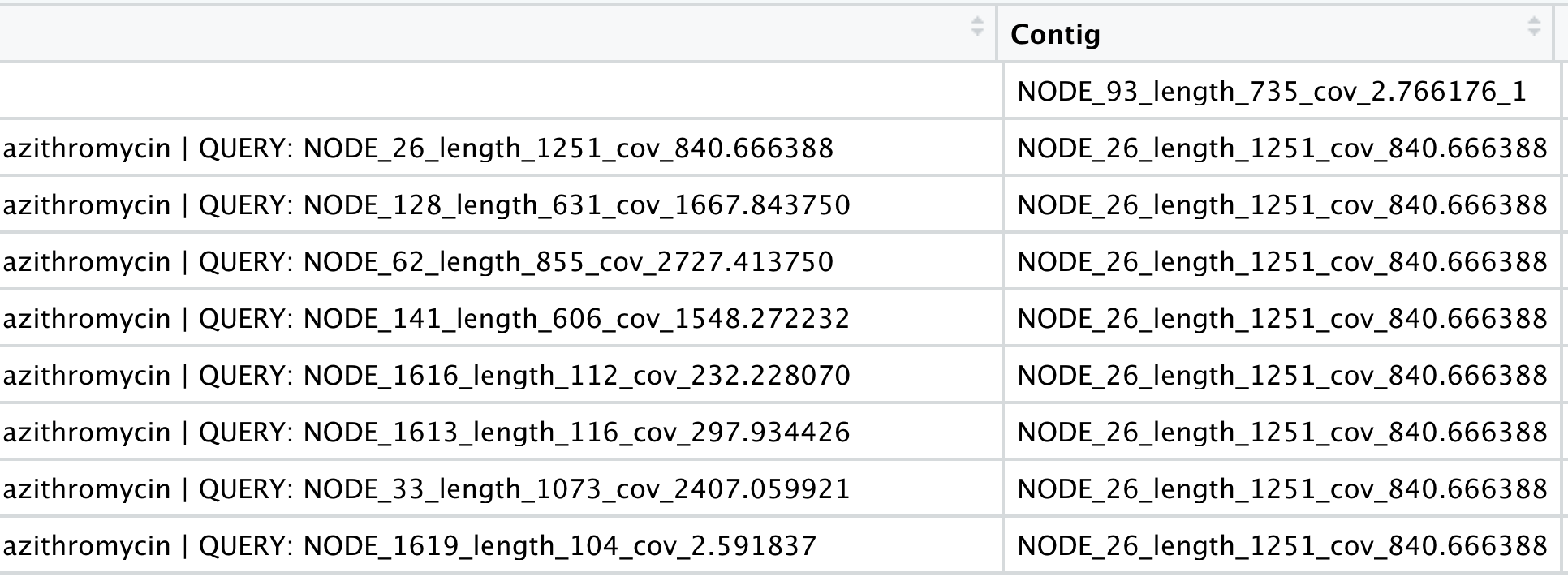Select the Contig cell in the NODE_33 row
This screenshot has height=581, width=1568.
(x=1281, y=488)
